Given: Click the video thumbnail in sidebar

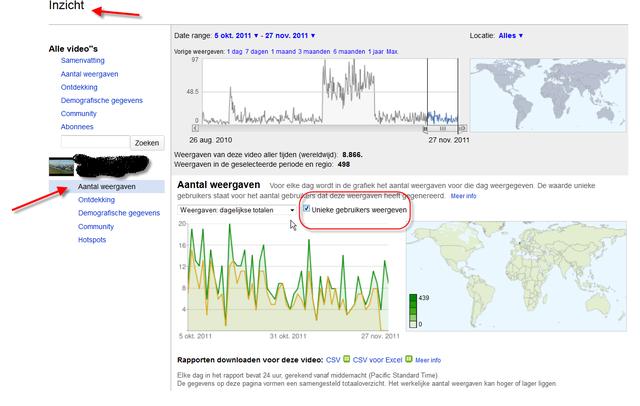Looking at the screenshot, I should coord(61,166).
